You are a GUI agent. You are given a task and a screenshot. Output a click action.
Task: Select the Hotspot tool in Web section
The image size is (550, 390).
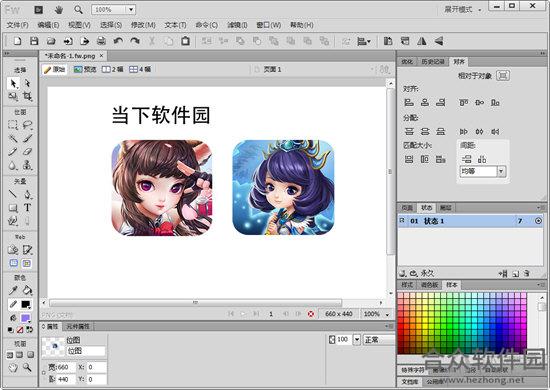pyautogui.click(x=13, y=250)
